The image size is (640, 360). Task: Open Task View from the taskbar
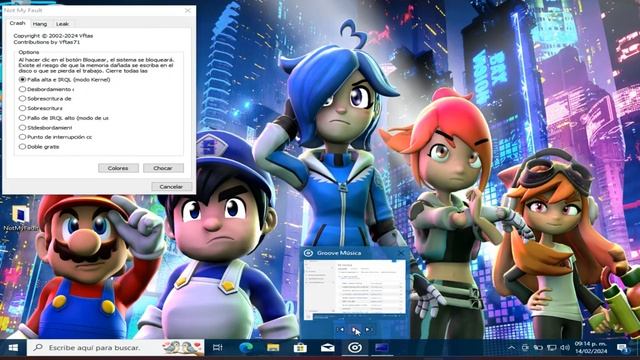pyautogui.click(x=218, y=348)
